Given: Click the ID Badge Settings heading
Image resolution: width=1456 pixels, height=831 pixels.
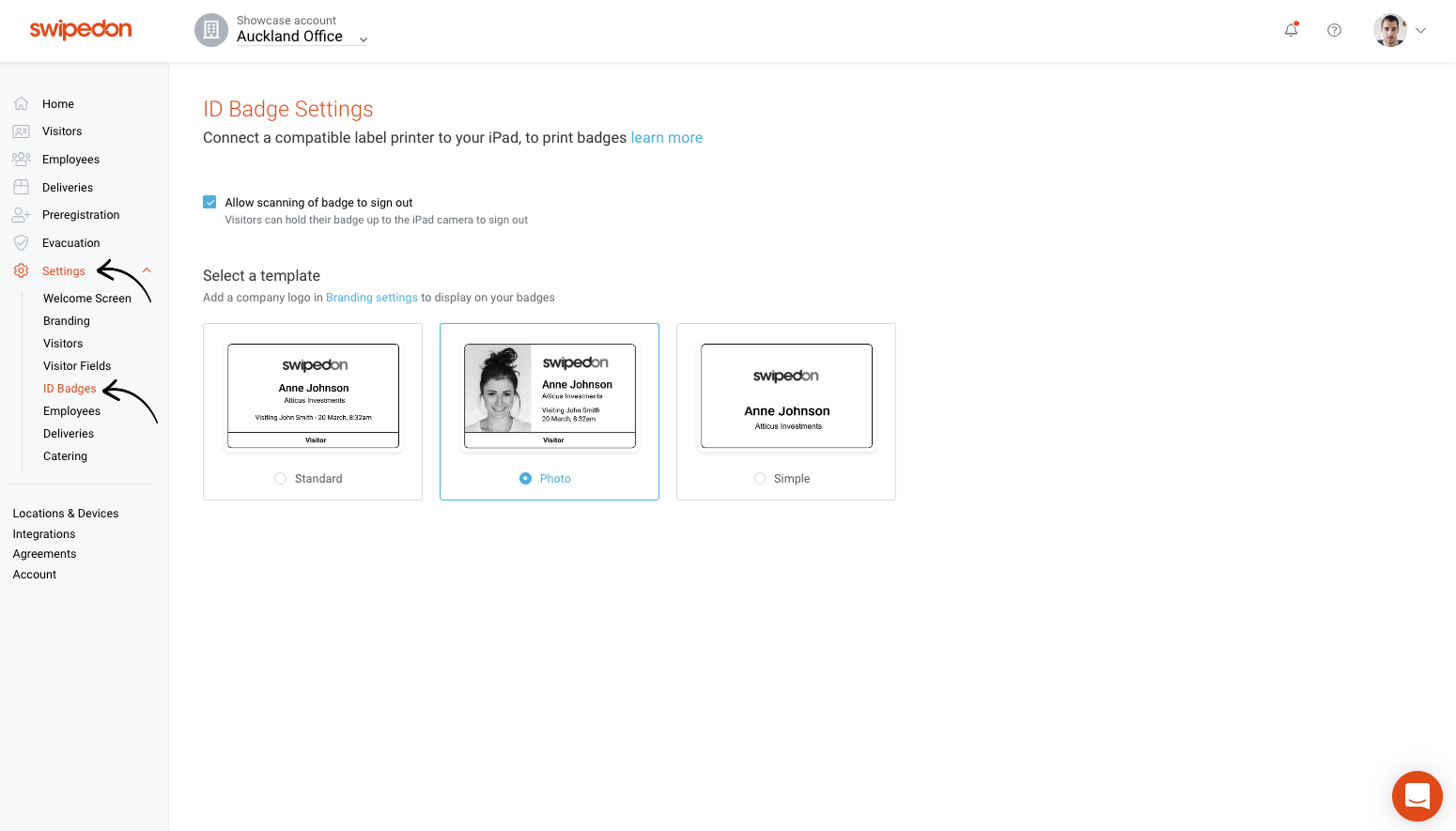Looking at the screenshot, I should (288, 109).
